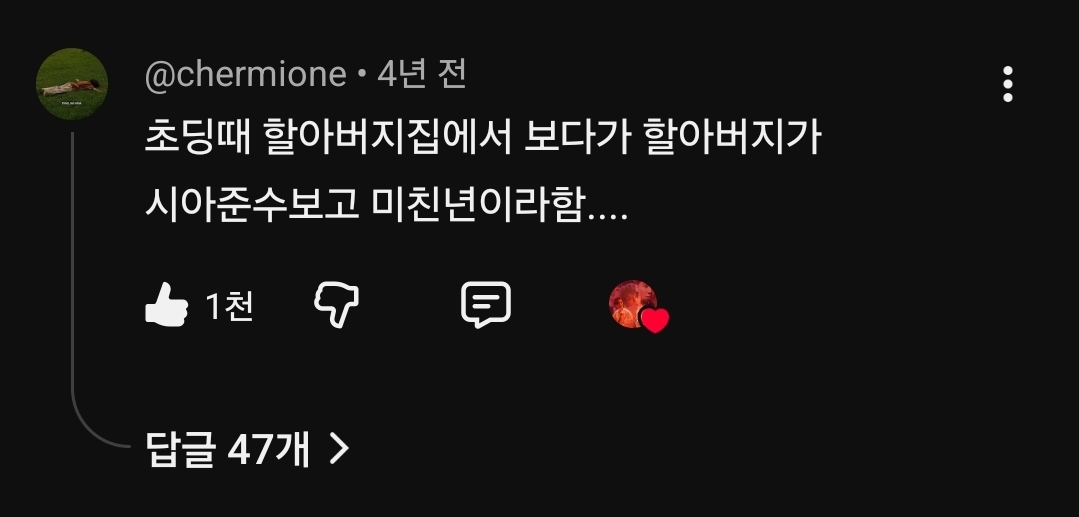
Task: Select the "1천" like count
Action: [x=230, y=306]
